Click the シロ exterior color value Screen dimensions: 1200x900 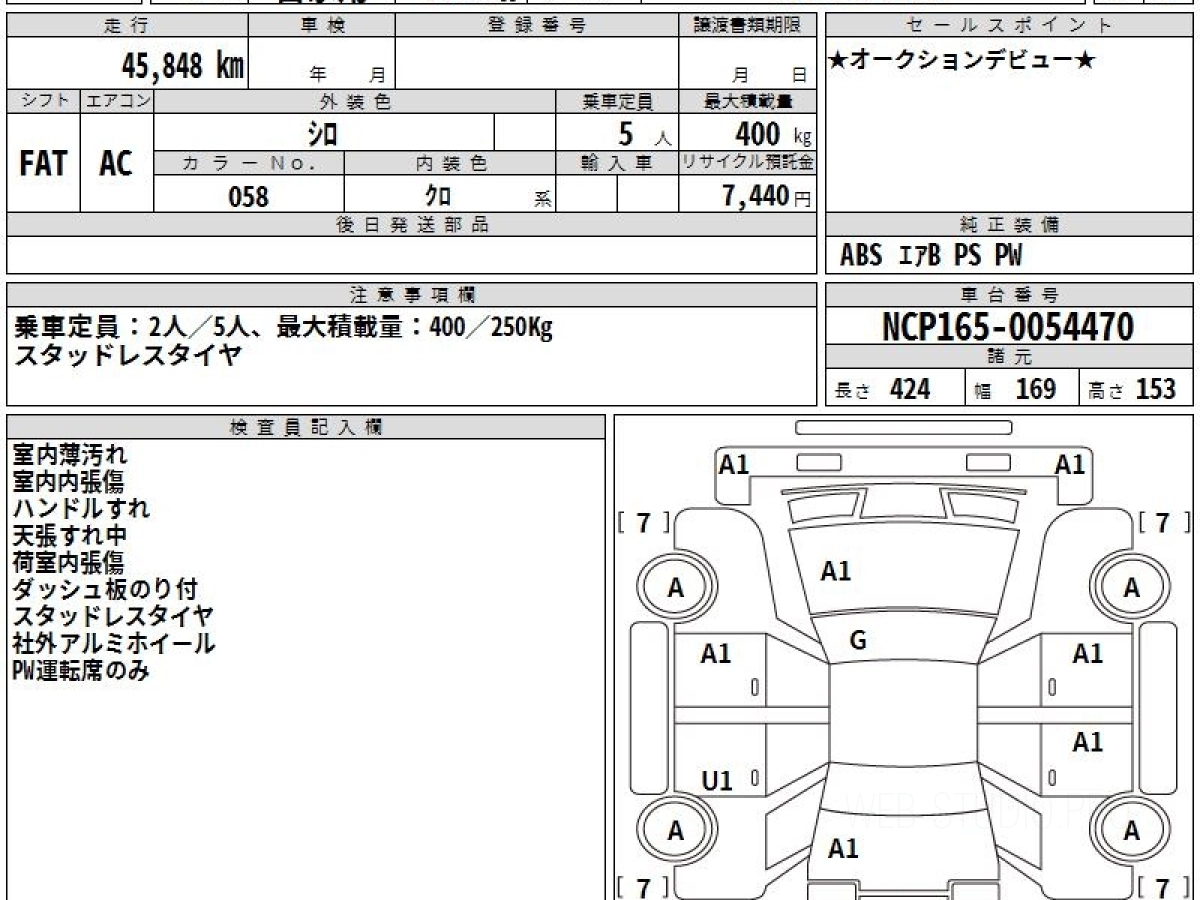click(322, 133)
